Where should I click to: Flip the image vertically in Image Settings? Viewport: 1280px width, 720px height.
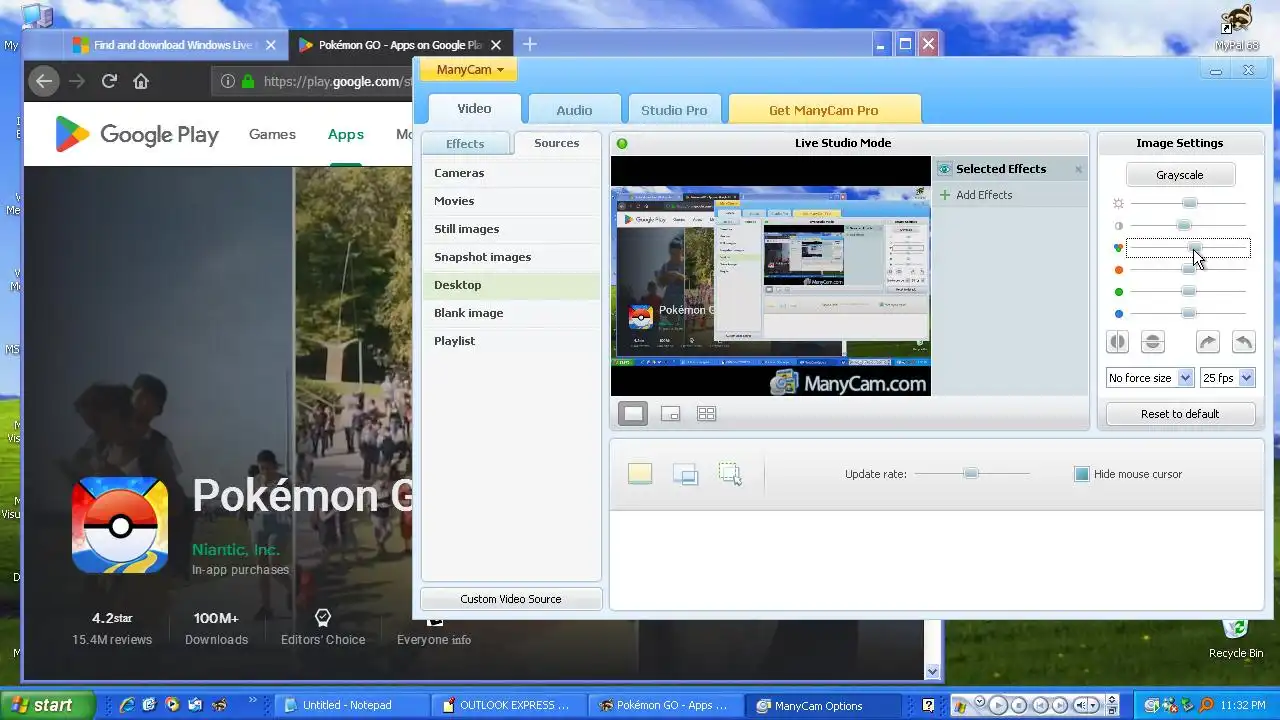click(x=1152, y=342)
